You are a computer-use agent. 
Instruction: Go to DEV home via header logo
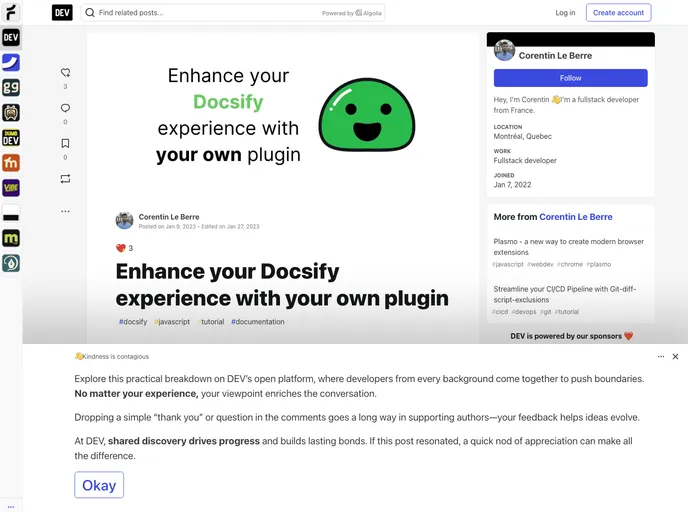pos(62,13)
